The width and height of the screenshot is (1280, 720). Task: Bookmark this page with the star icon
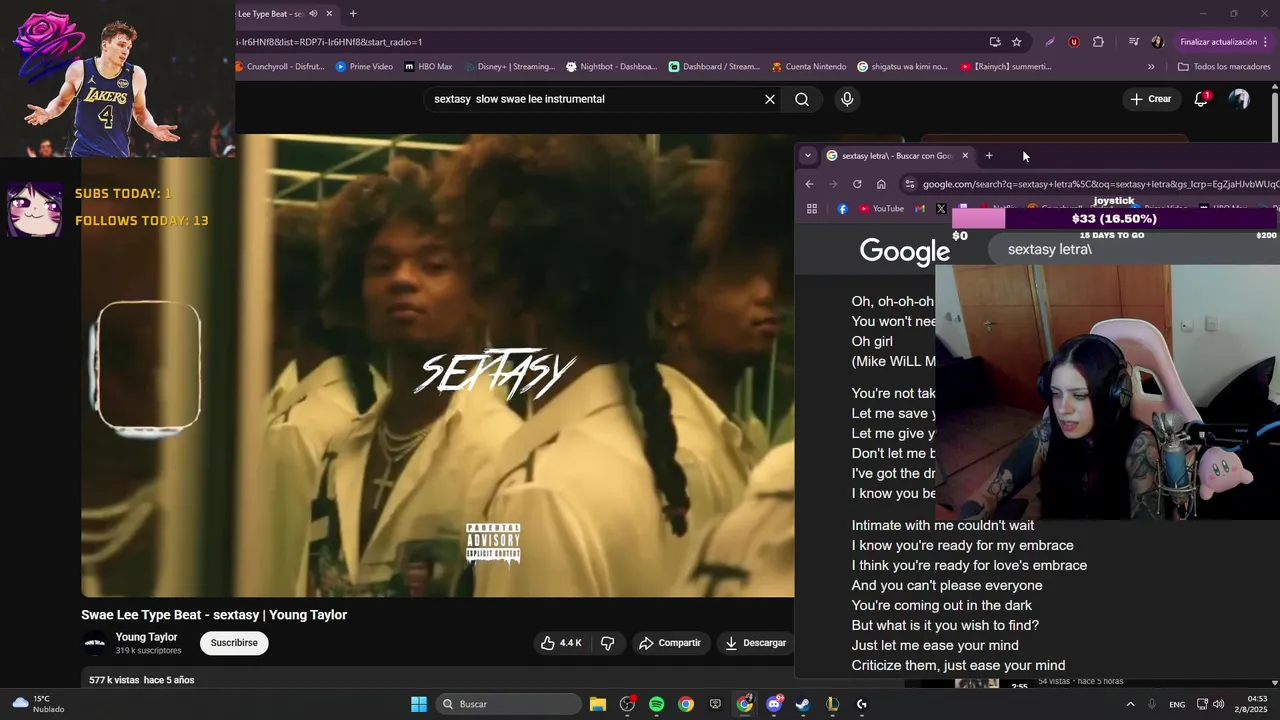1017,42
